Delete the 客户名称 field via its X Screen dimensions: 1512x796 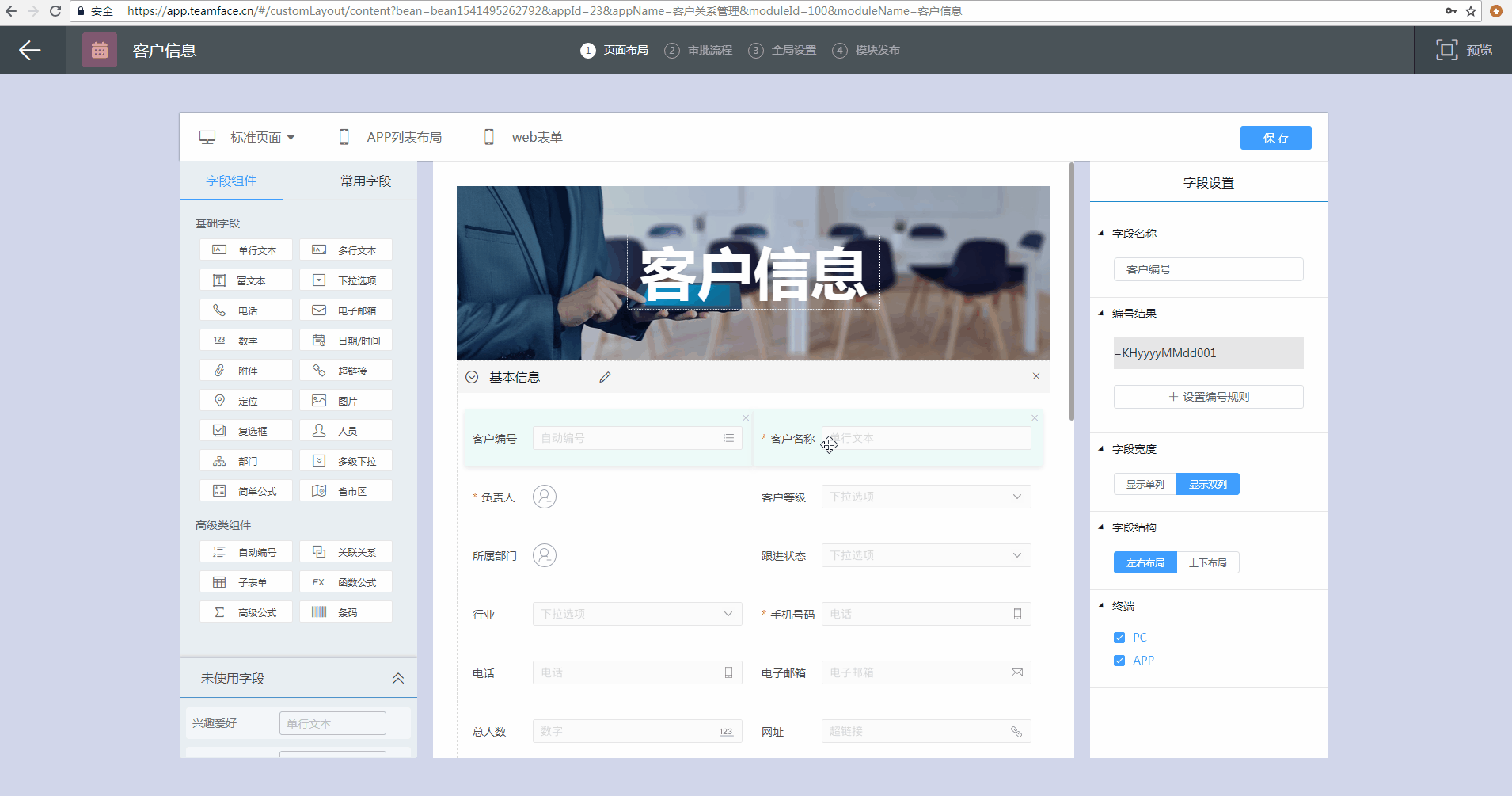pos(1034,417)
